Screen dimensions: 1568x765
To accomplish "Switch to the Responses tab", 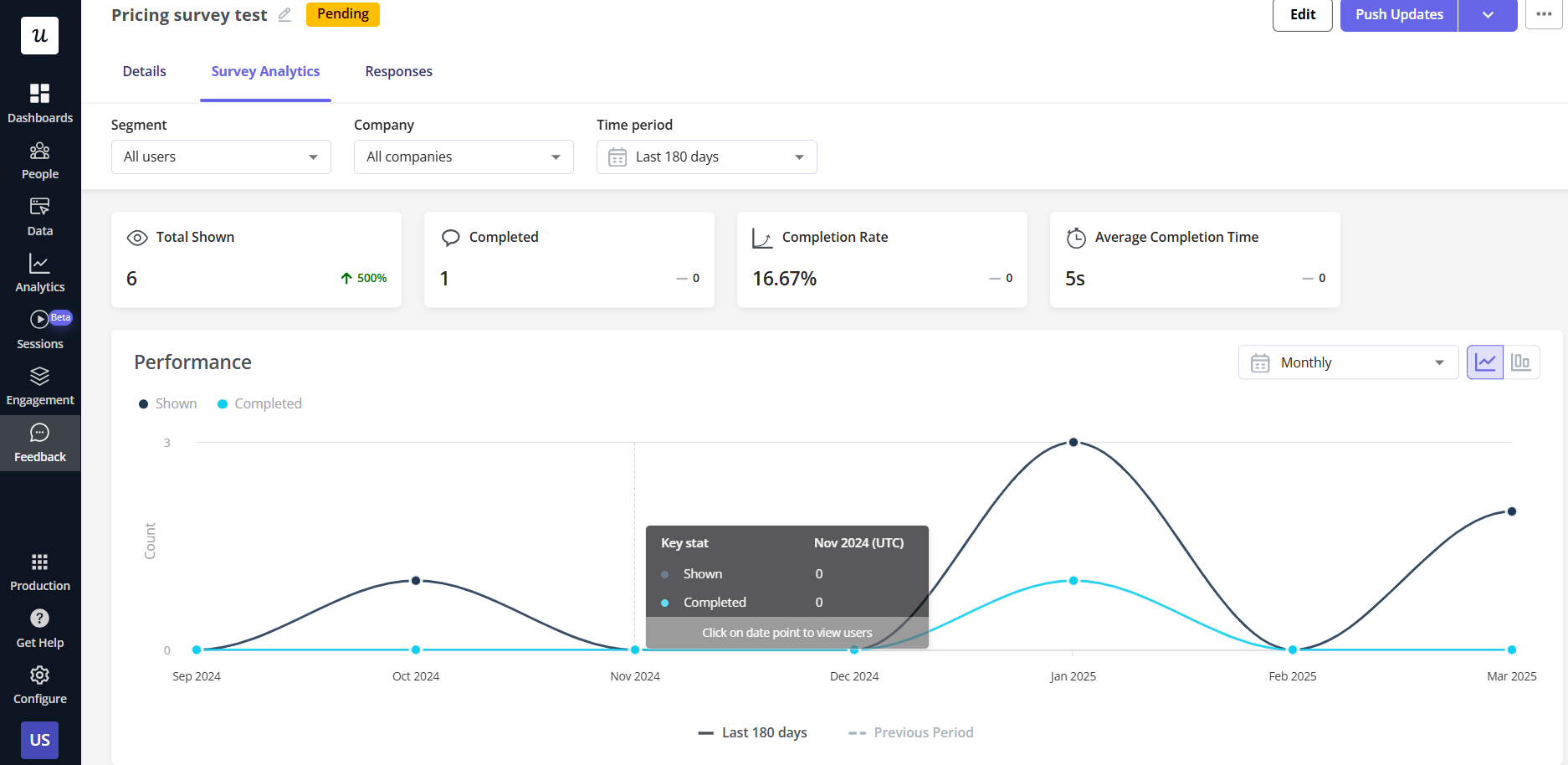I will tap(398, 71).
